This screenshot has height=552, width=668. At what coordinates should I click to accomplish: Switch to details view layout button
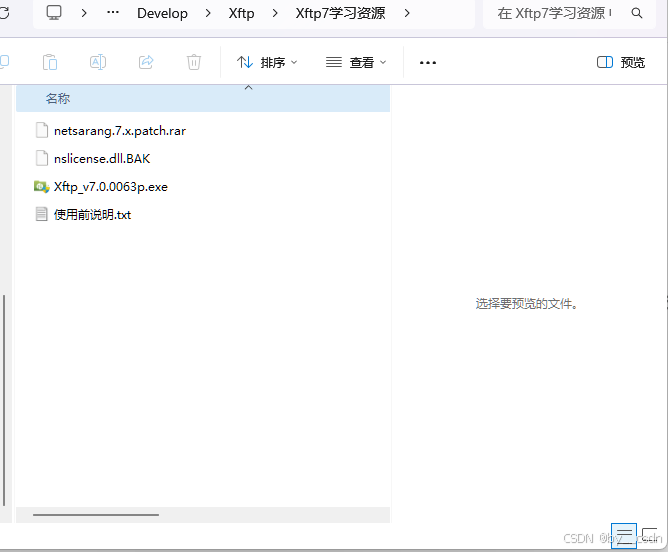pos(624,535)
